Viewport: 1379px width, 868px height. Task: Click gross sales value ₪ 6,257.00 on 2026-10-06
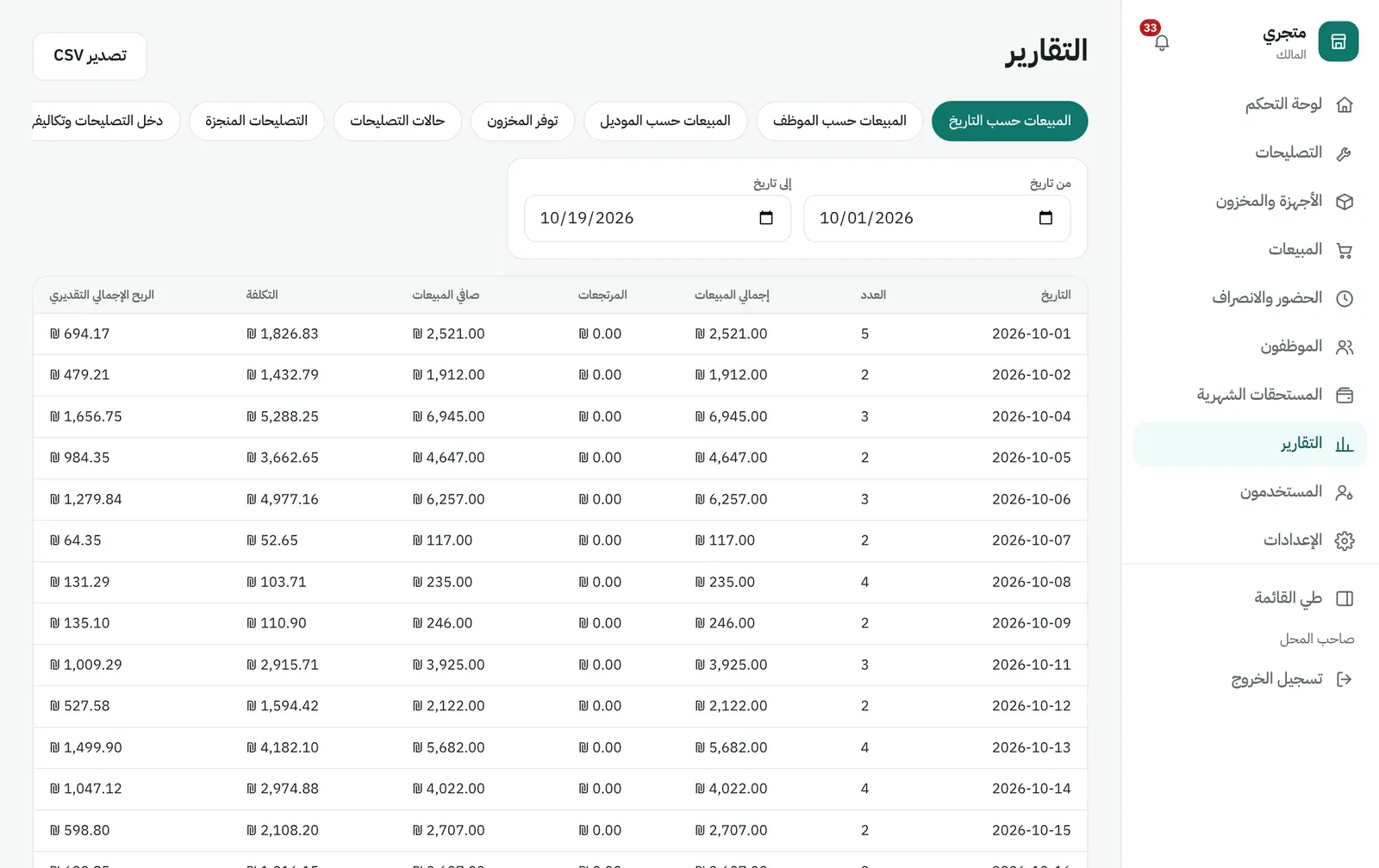point(731,499)
